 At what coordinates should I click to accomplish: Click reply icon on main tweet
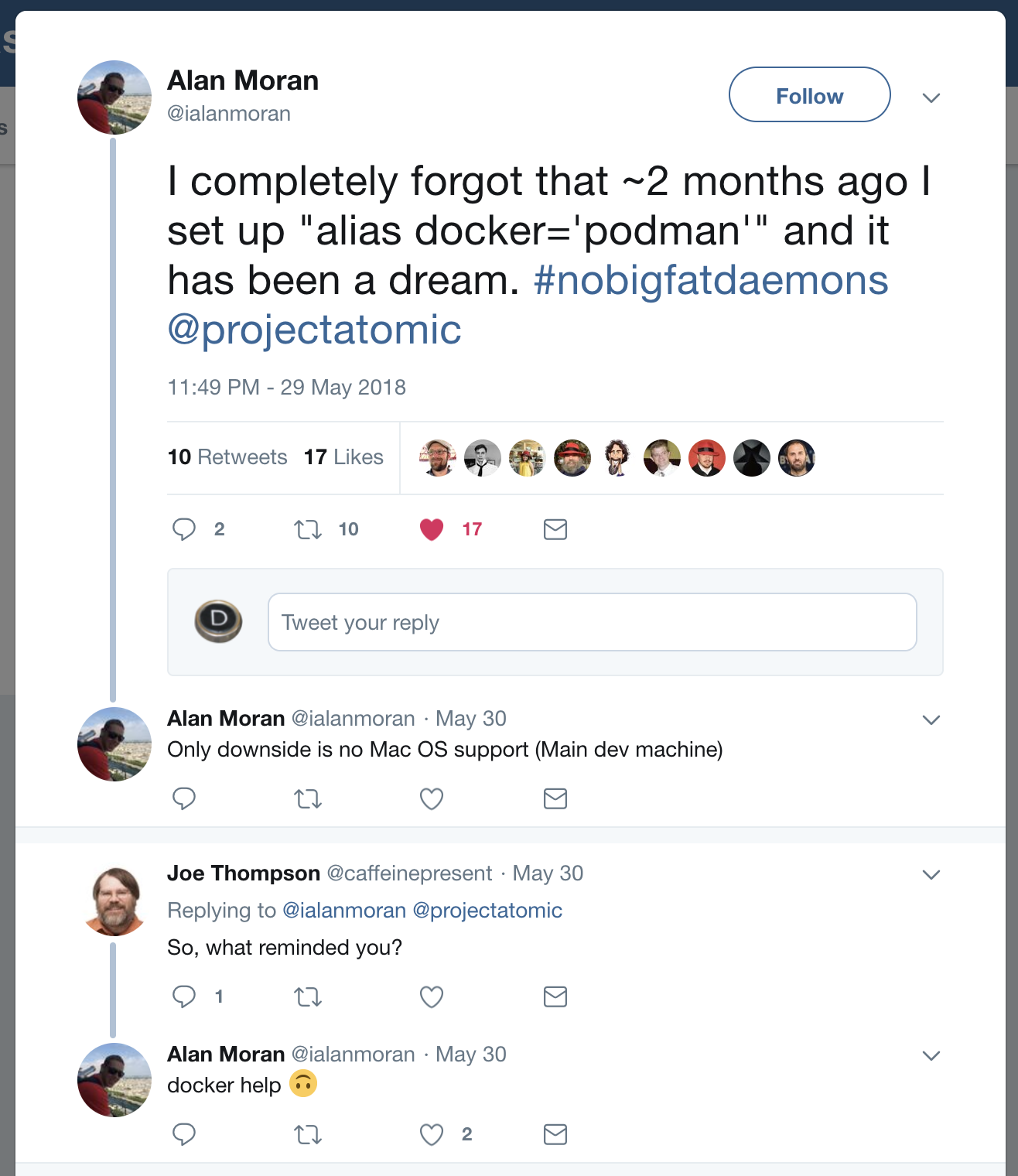(x=184, y=529)
